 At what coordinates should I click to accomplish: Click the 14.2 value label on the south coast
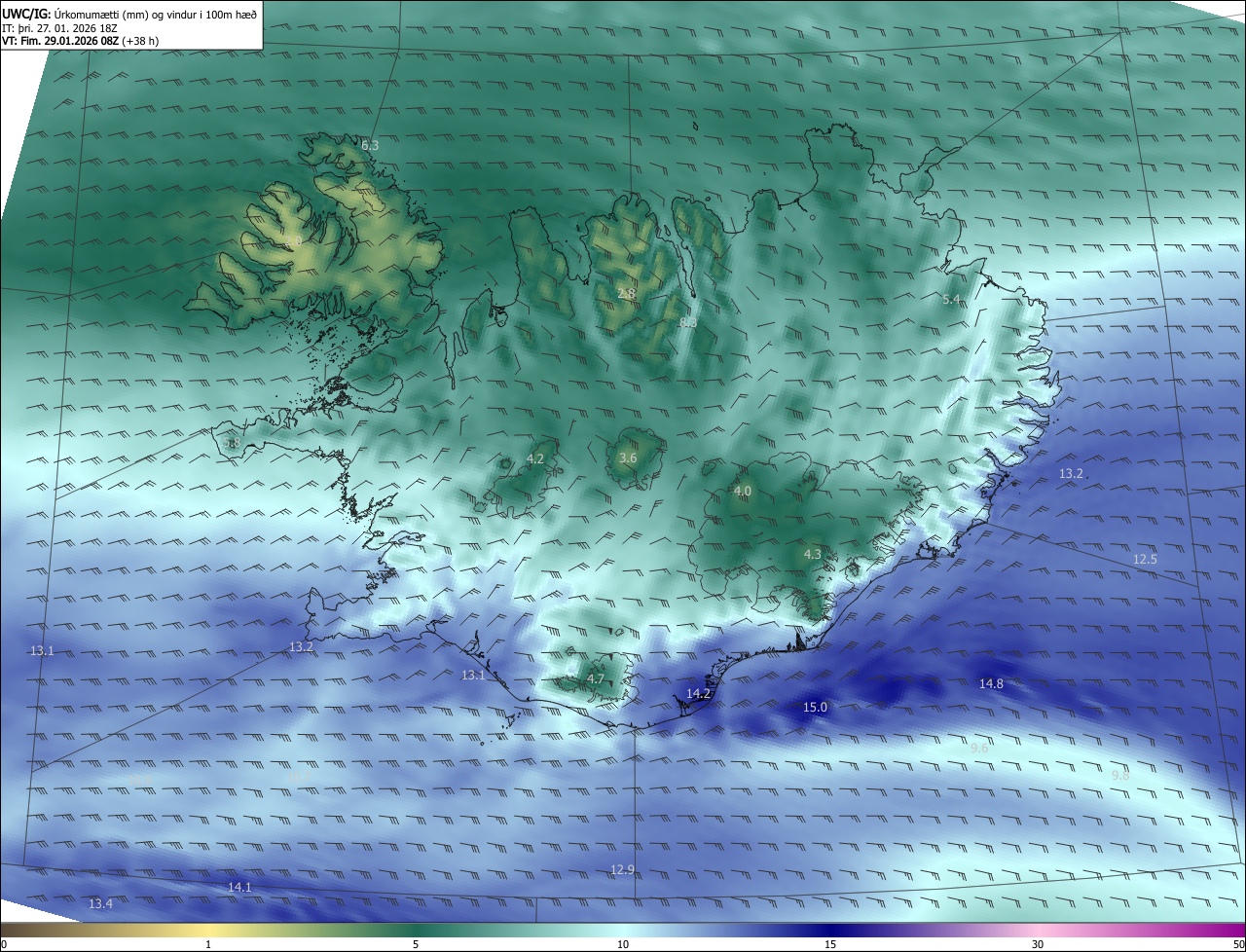point(699,693)
